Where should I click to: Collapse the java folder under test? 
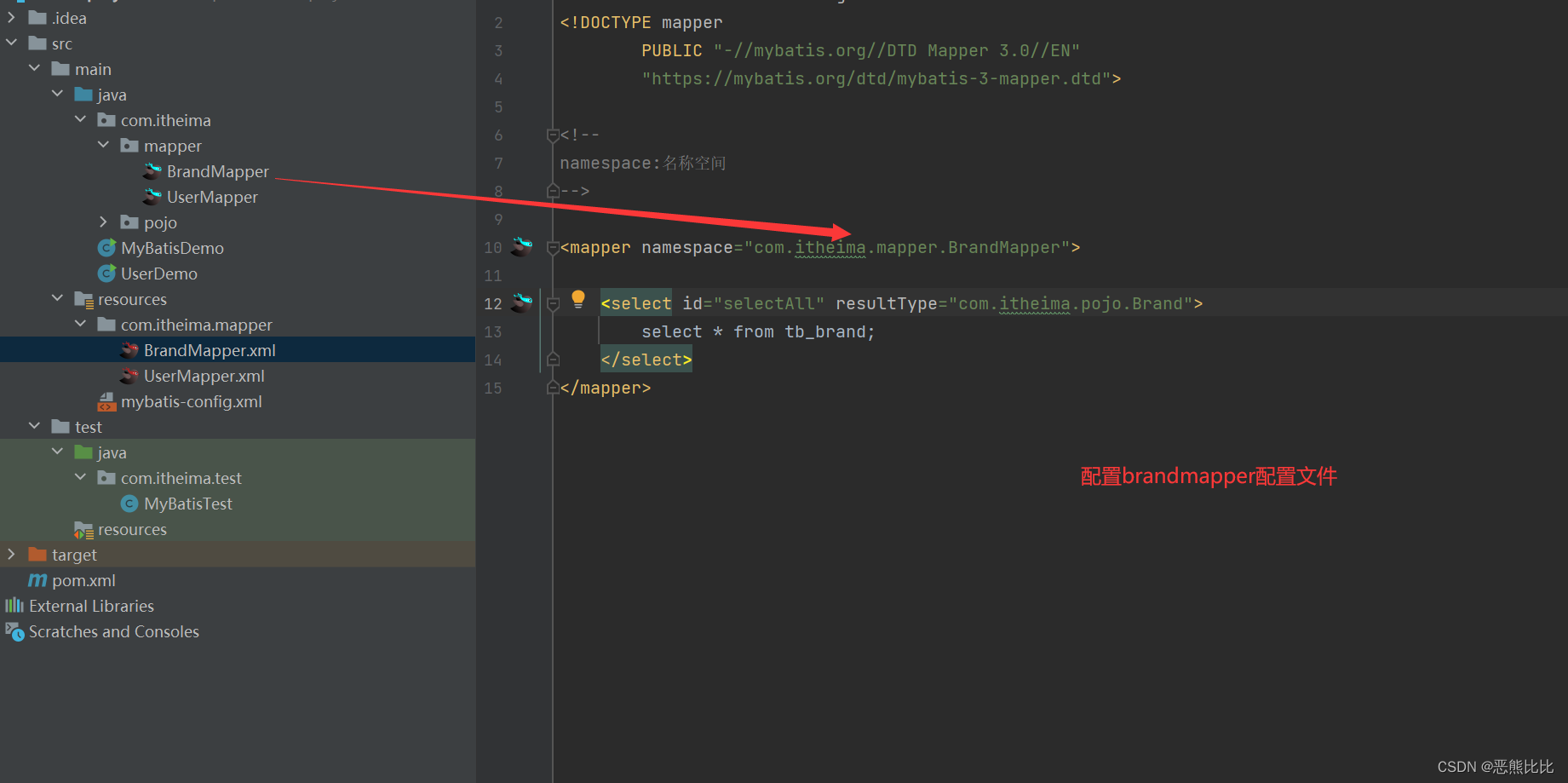pos(57,452)
